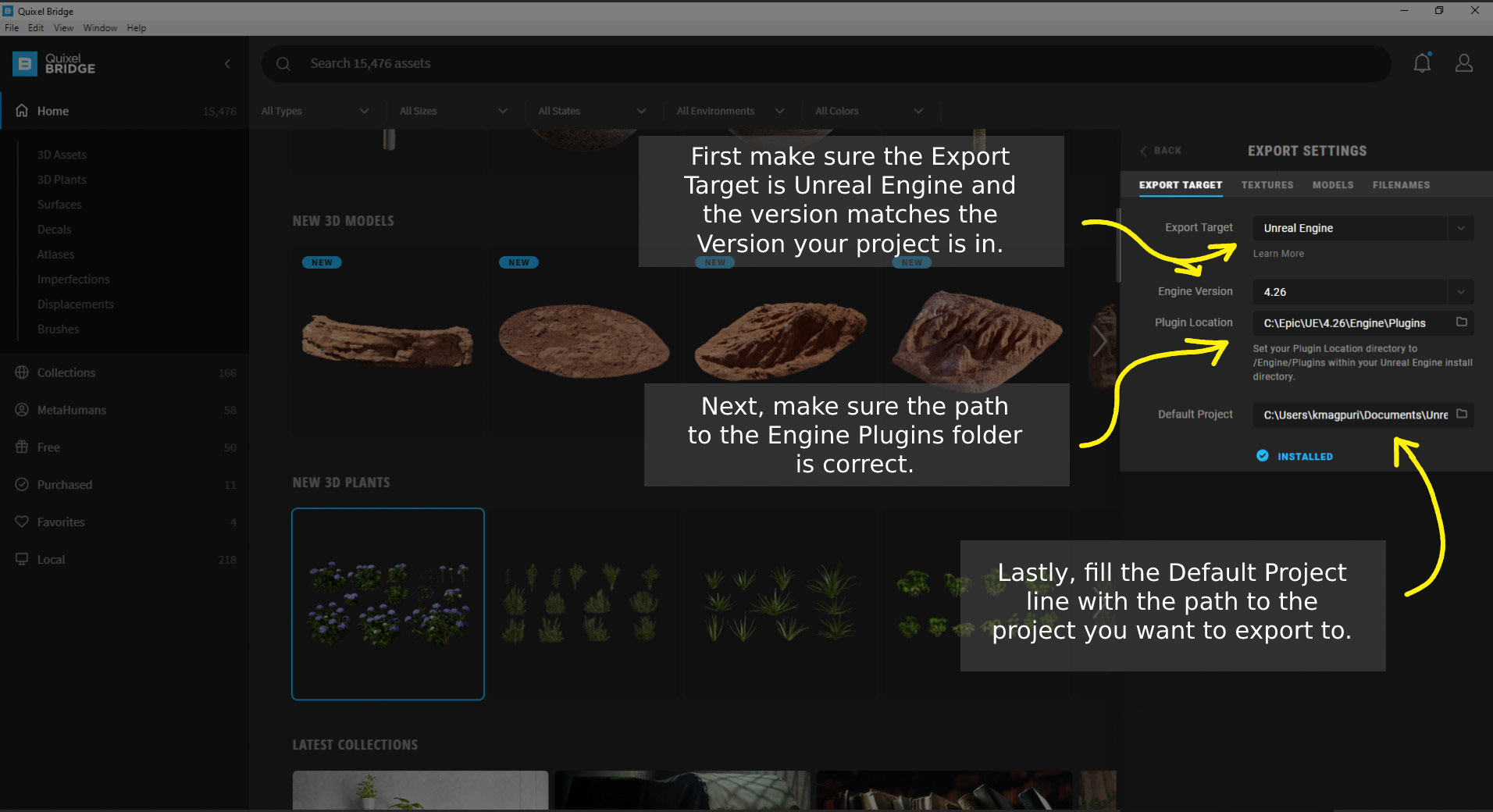Focus the Search 15,476 assets field
1493x812 pixels.
826,63
